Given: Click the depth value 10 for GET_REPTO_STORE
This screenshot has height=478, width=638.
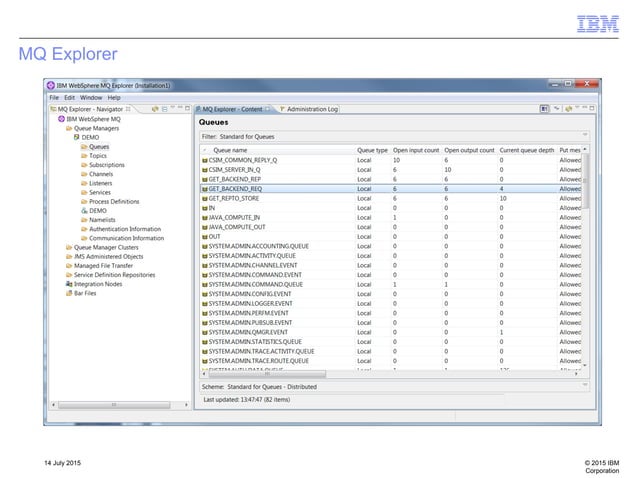Looking at the screenshot, I should point(503,199).
